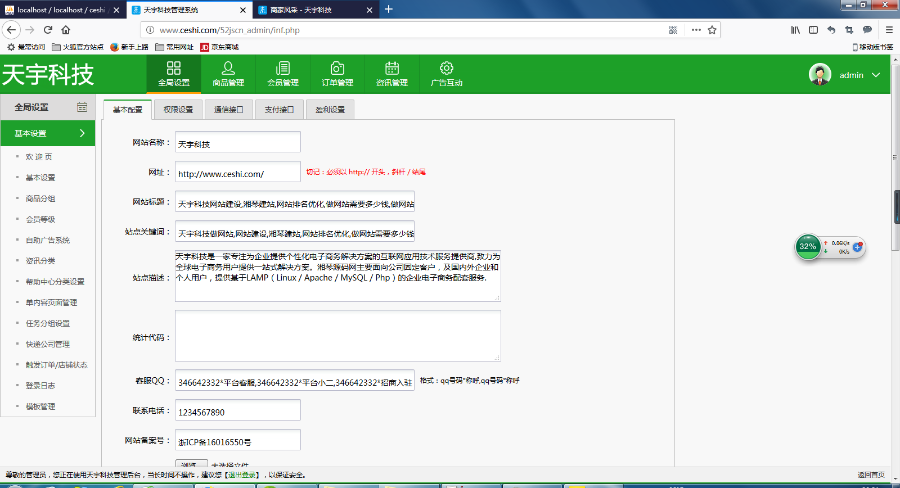This screenshot has height=488, width=900.
Task: Open the 移动版书签 bookmarks button
Action: [x=872, y=47]
